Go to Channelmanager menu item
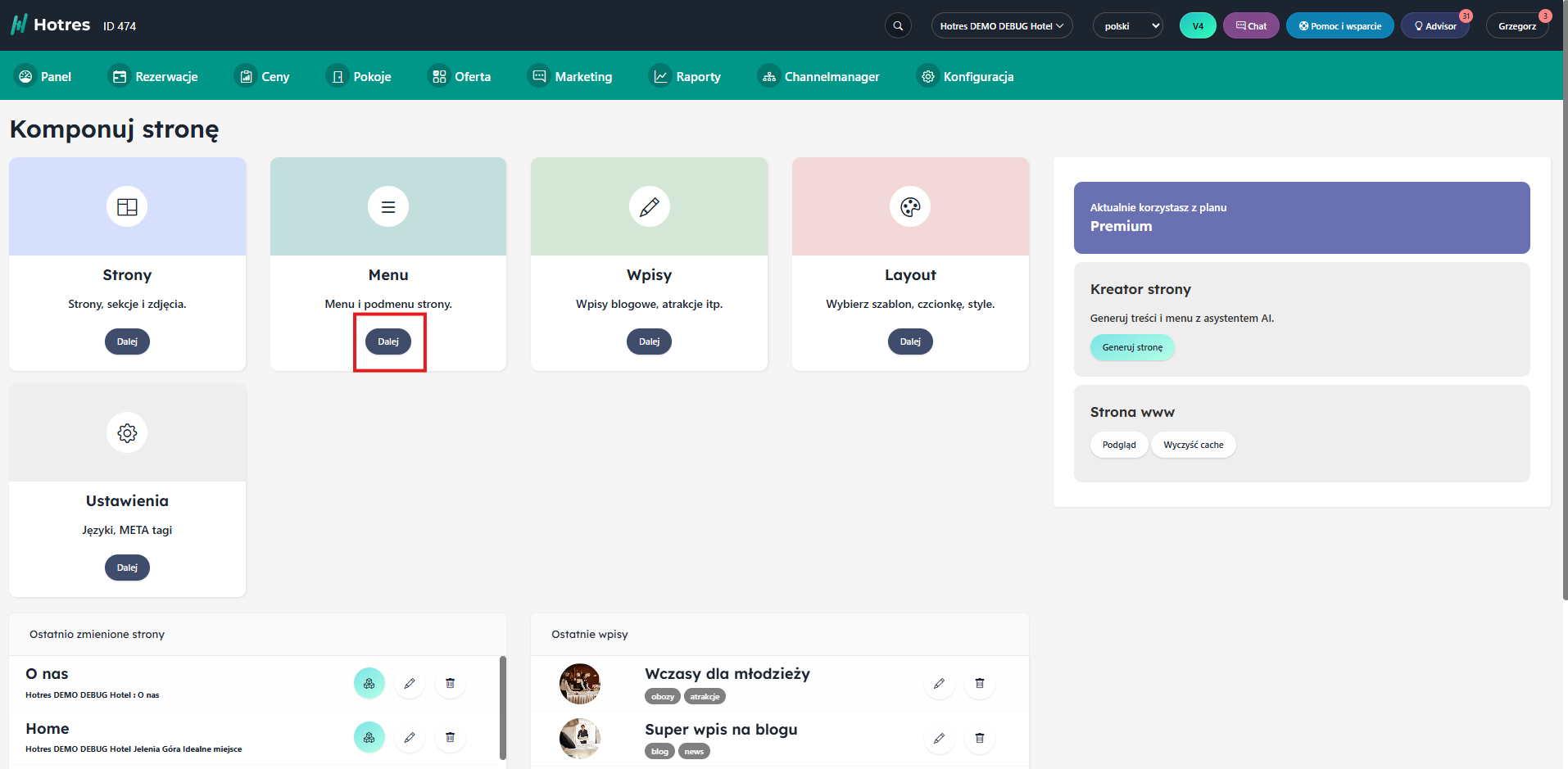 (819, 76)
